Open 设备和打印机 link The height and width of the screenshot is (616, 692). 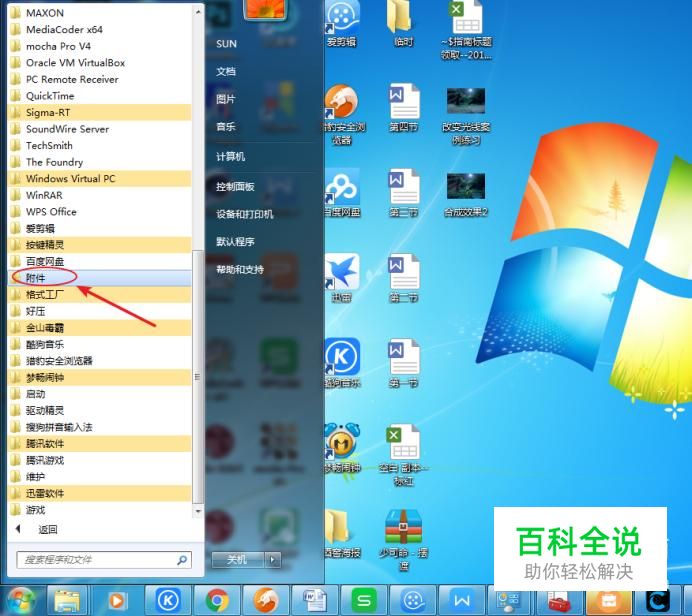click(245, 214)
